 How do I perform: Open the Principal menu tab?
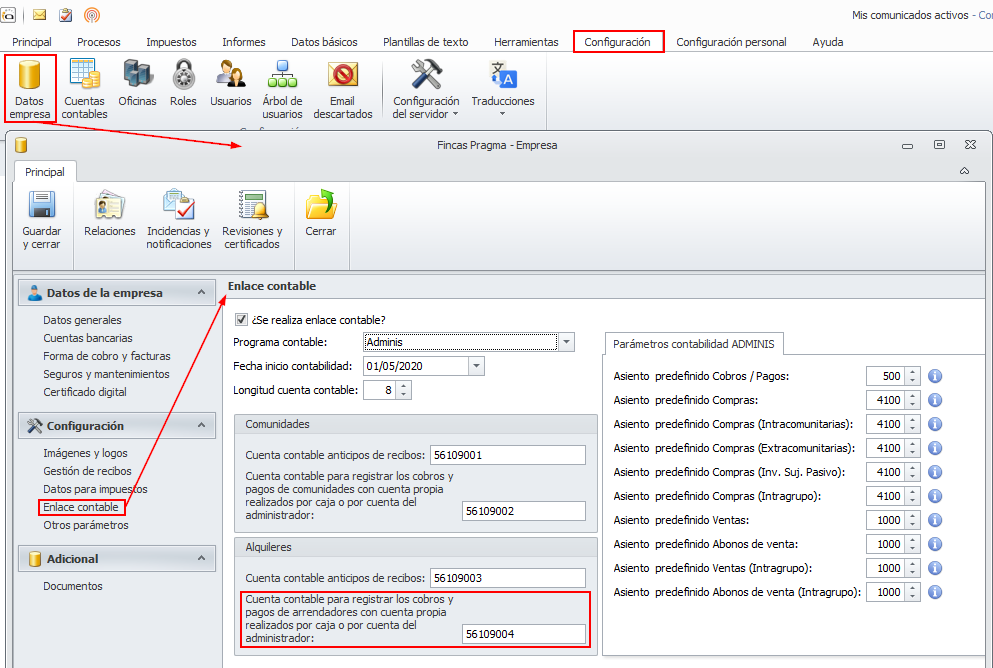point(32,42)
